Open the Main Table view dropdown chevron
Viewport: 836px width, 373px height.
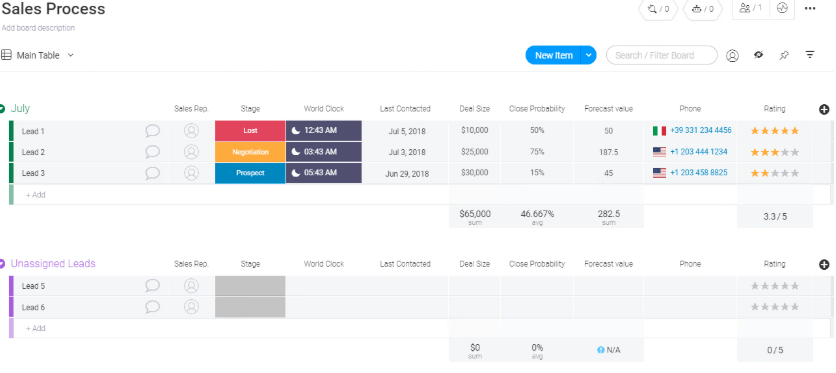tap(70, 55)
